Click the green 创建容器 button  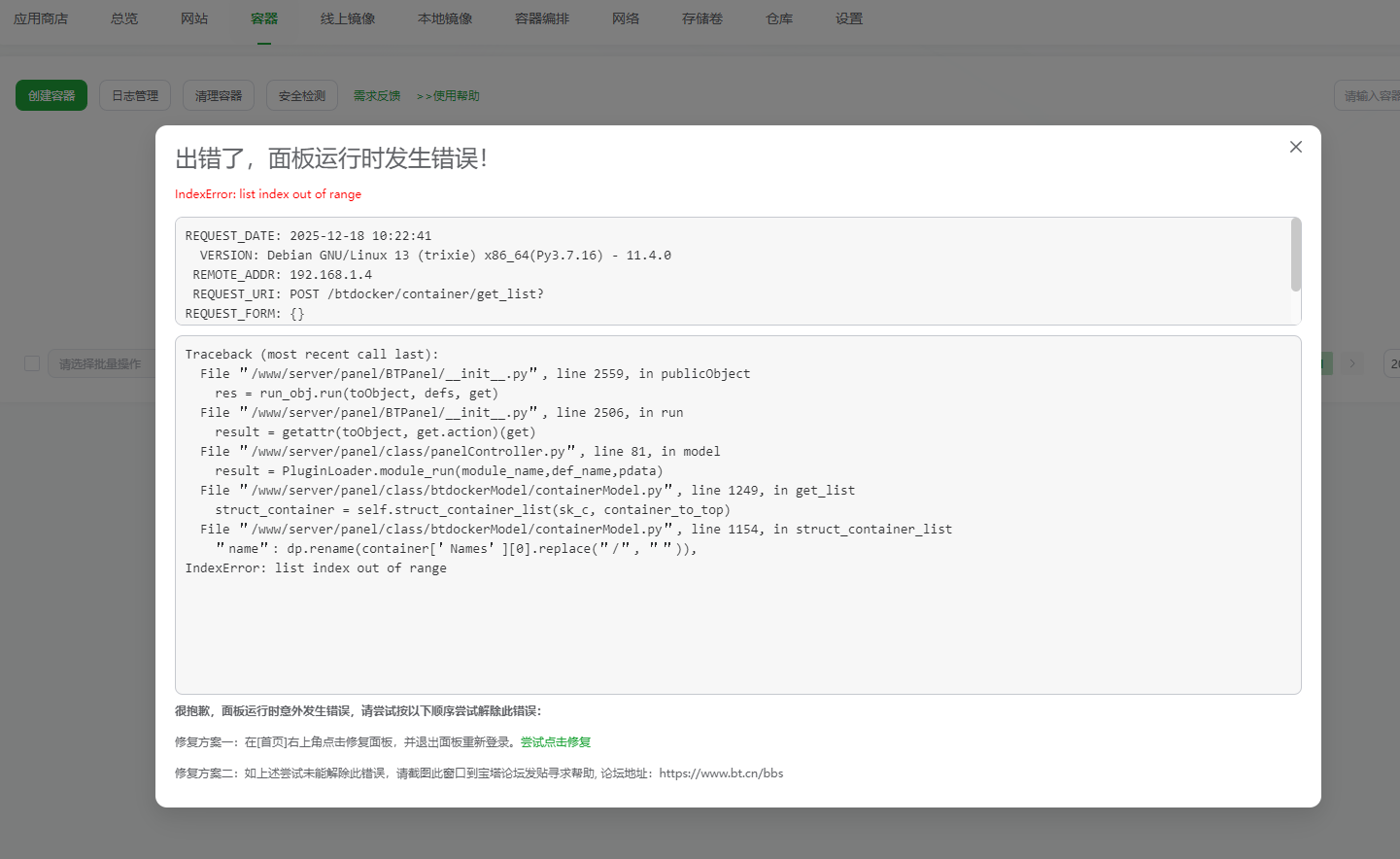[x=51, y=94]
